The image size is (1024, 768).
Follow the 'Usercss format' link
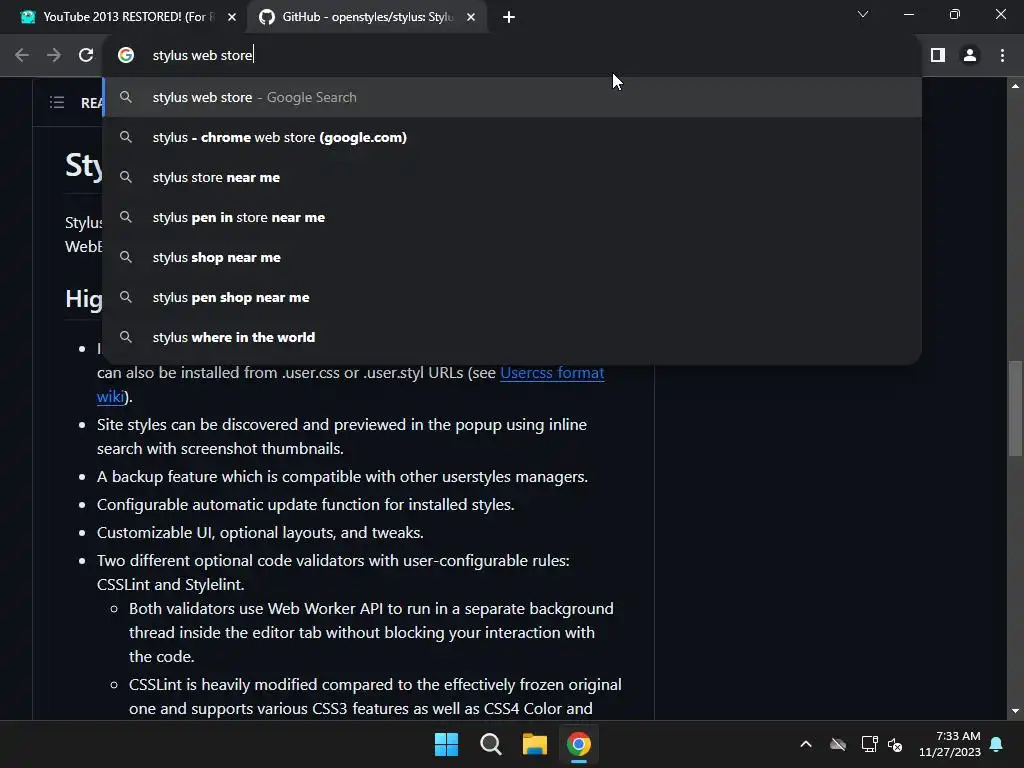click(x=552, y=373)
